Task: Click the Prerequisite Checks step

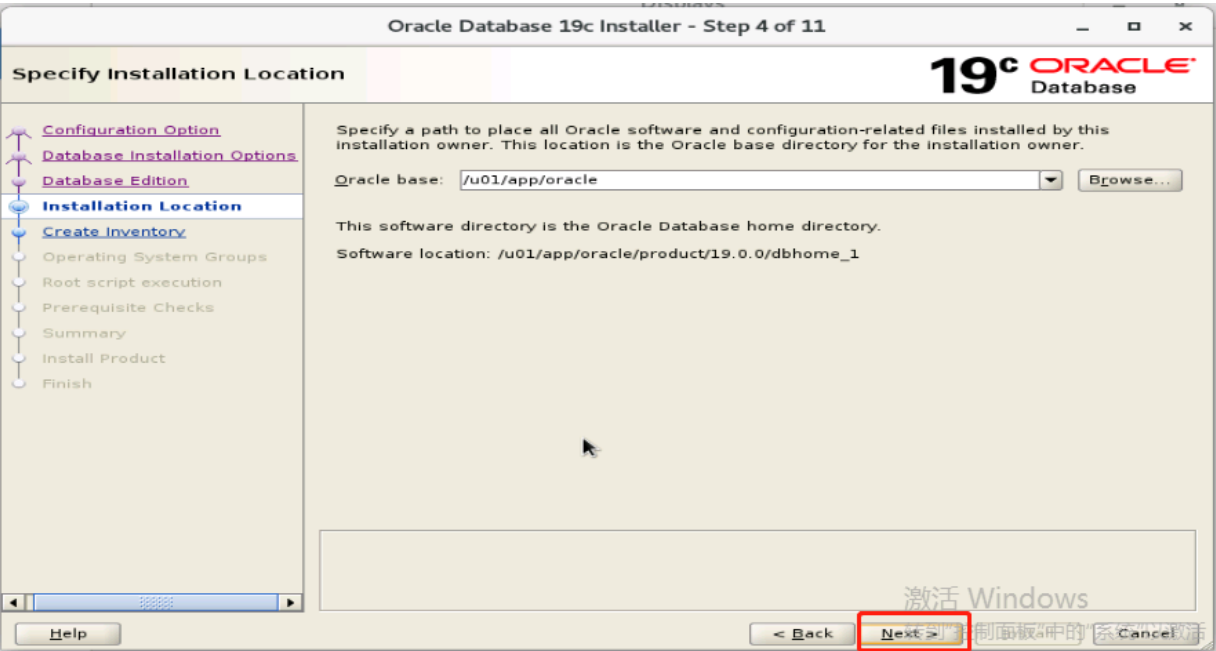Action: 128,308
